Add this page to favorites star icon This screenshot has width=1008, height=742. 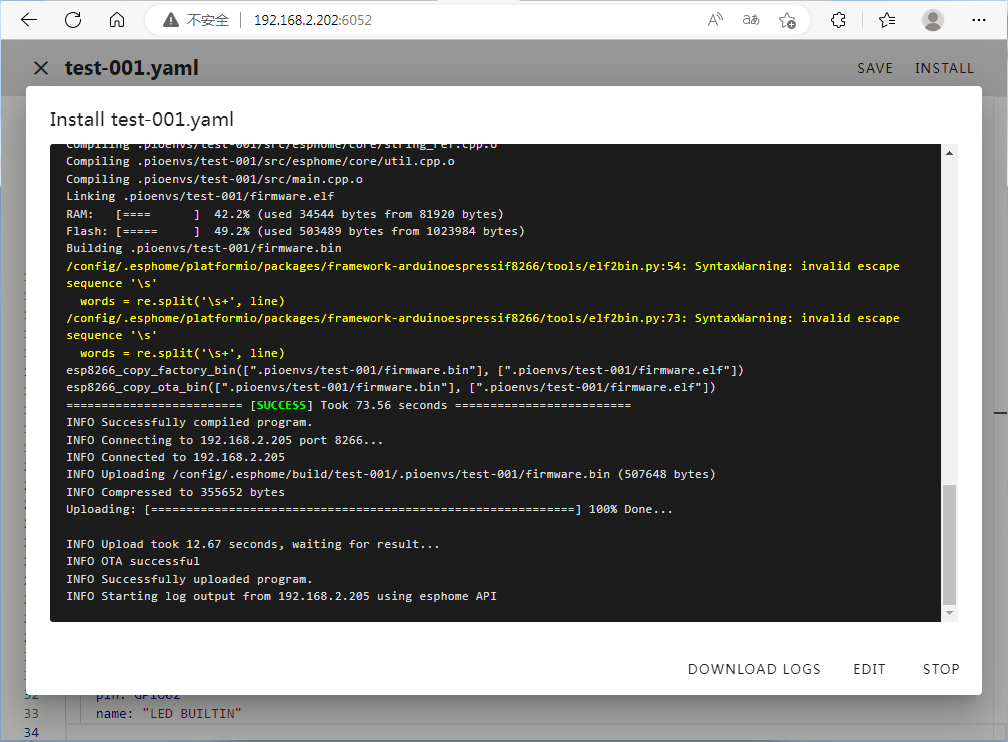click(787, 20)
